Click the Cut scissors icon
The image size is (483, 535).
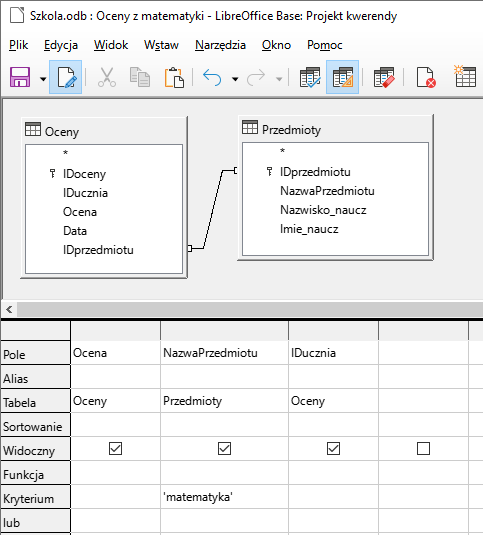pos(107,77)
